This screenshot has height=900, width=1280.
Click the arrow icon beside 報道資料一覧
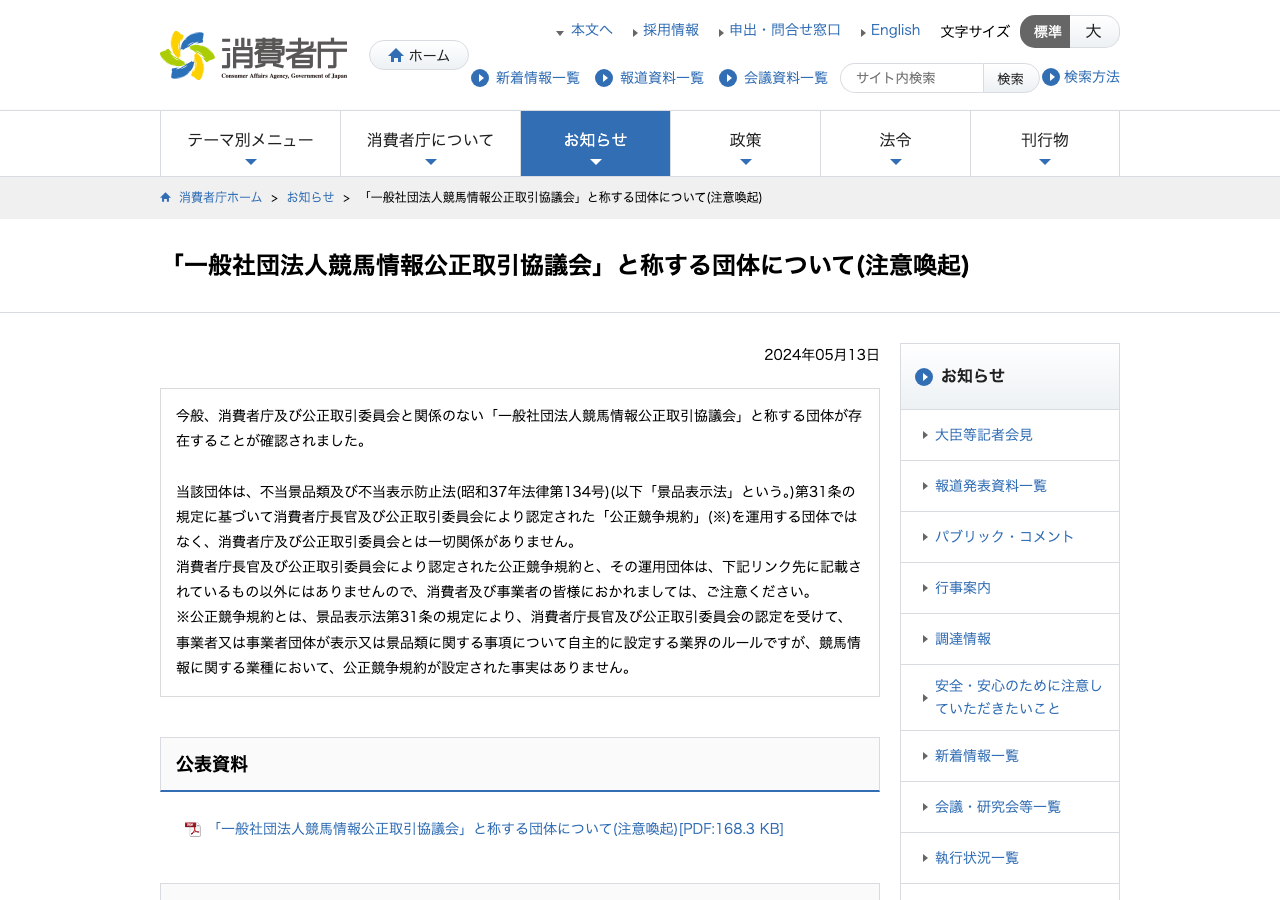pos(604,78)
